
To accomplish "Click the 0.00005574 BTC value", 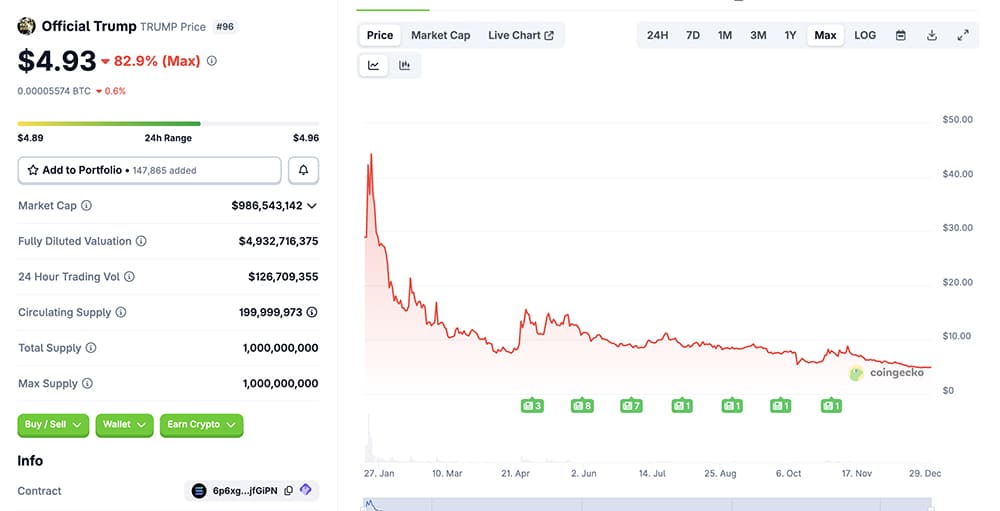I will click(x=54, y=91).
